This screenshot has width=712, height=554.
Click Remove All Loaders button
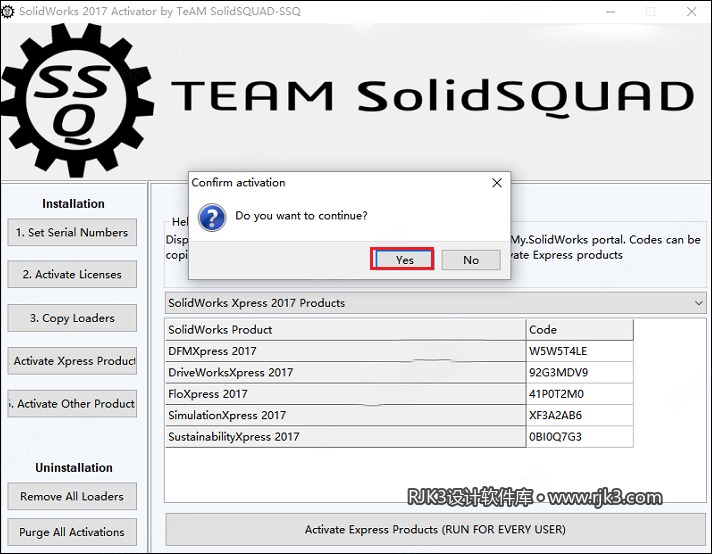[x=72, y=496]
